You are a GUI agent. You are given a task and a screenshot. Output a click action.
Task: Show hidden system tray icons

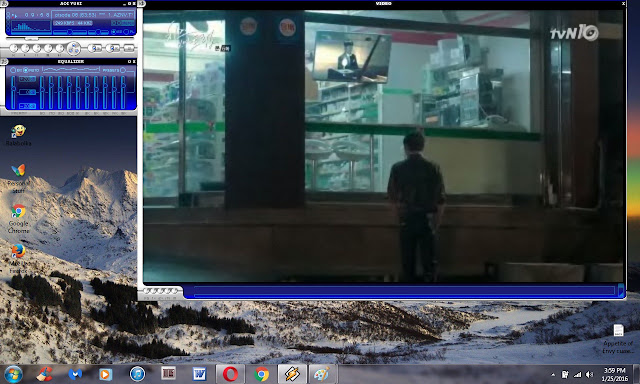(553, 374)
